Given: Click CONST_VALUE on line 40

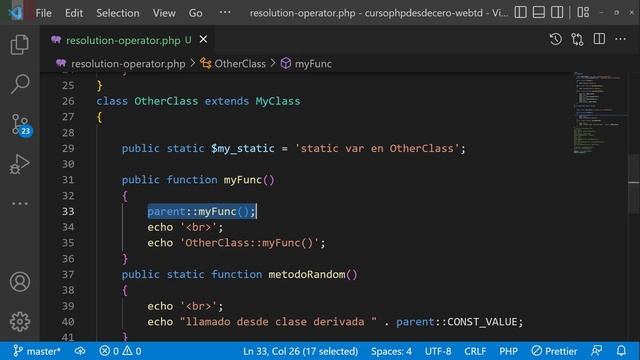Looking at the screenshot, I should [x=482, y=322].
